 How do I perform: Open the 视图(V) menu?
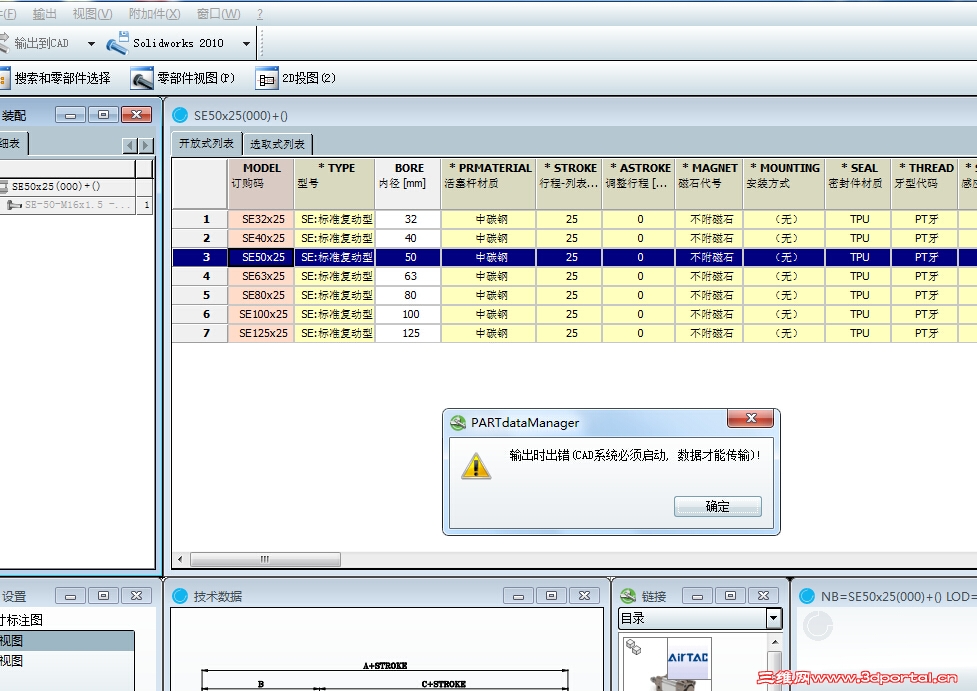pyautogui.click(x=92, y=13)
